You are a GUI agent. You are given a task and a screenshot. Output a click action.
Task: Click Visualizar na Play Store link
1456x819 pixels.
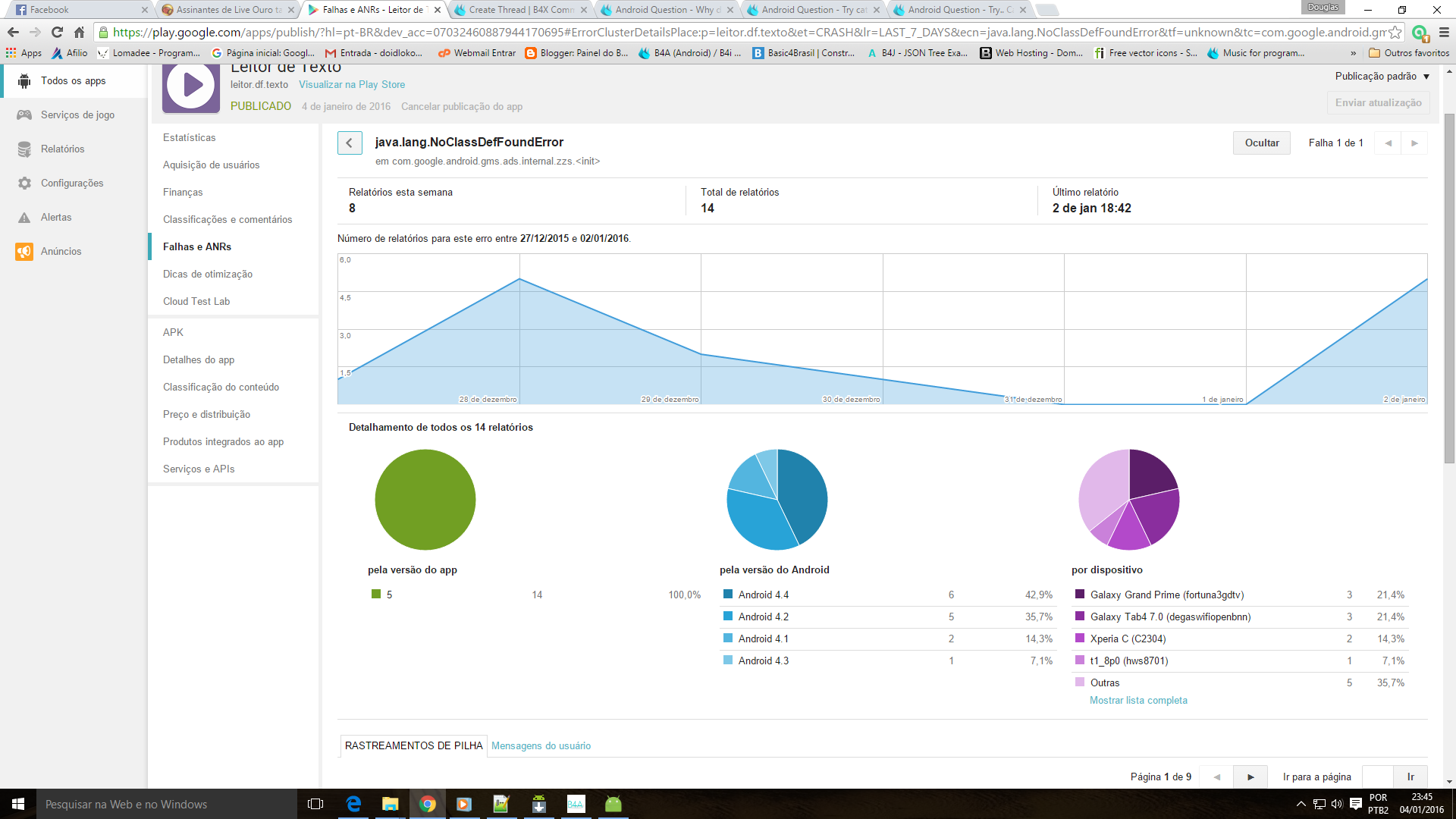pyautogui.click(x=352, y=84)
